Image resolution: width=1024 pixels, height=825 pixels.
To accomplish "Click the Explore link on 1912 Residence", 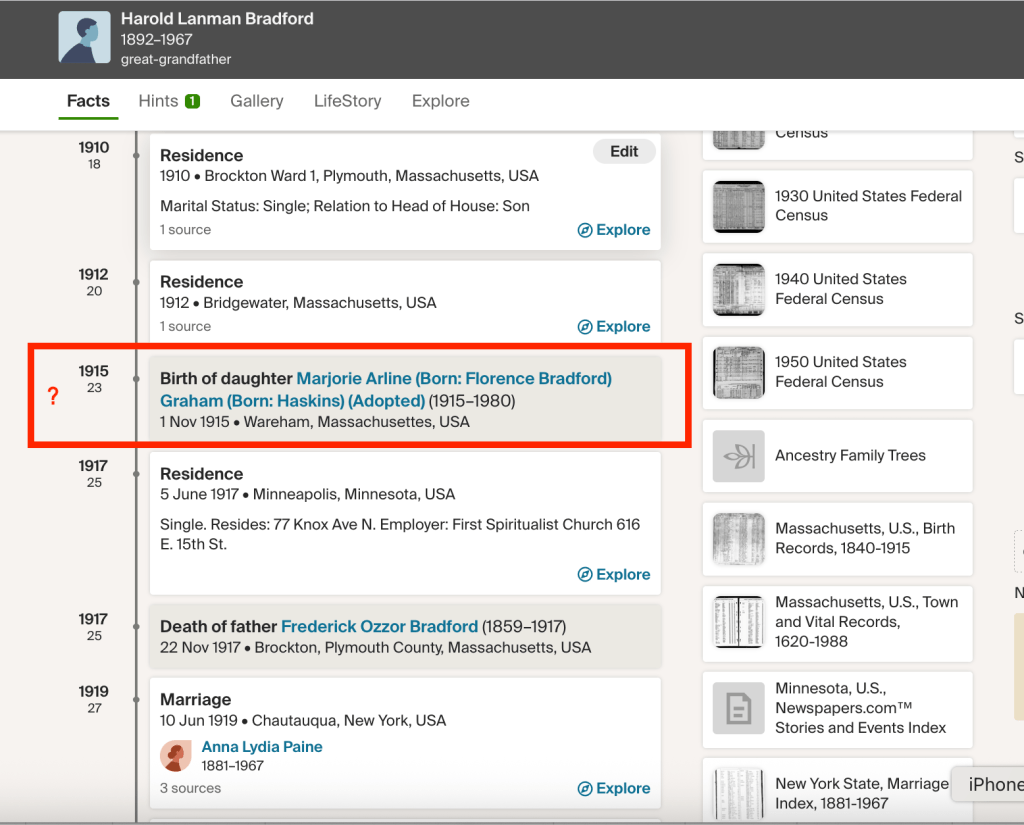I will point(613,327).
